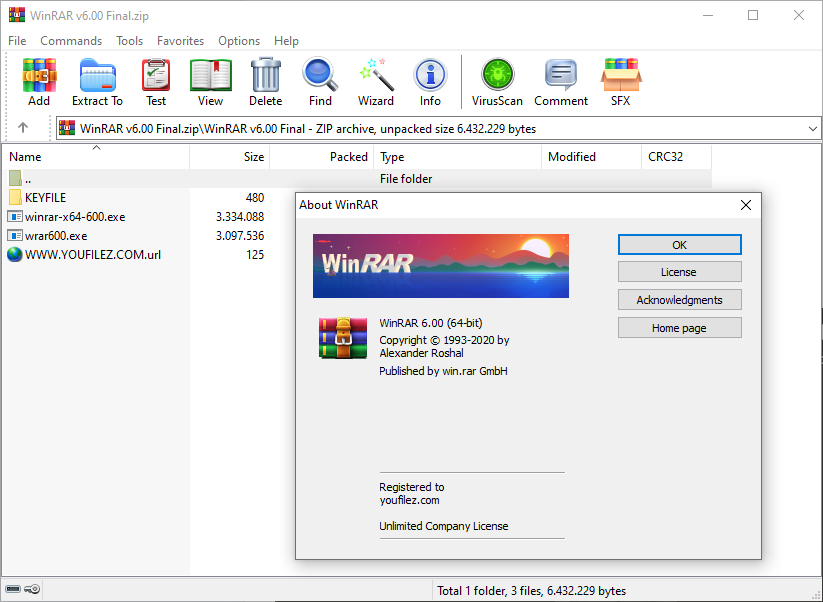The height and width of the screenshot is (602, 823).
Task: Click the 'WinRAR 6.00 (64-bit)' version text
Action: (x=431, y=323)
